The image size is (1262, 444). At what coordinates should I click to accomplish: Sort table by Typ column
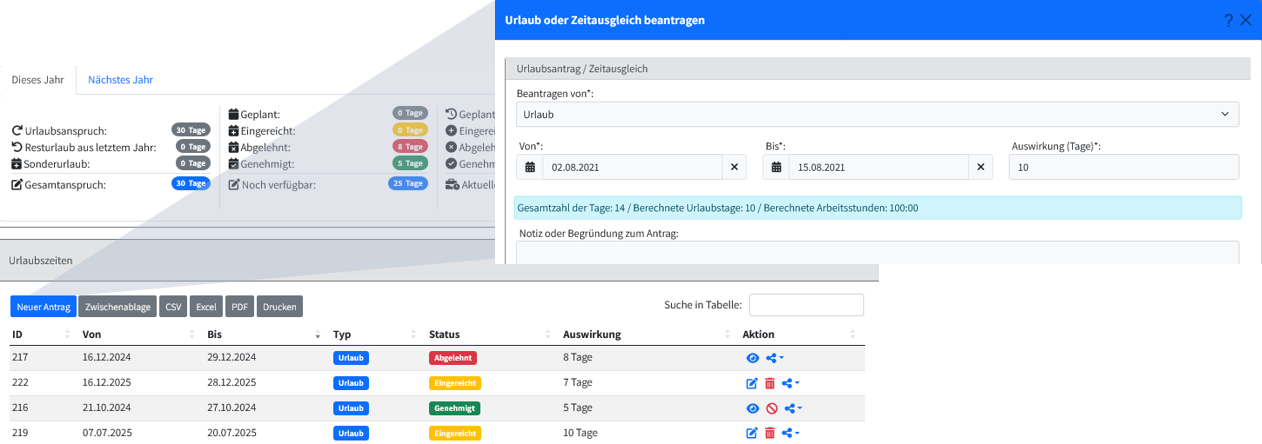pos(376,334)
